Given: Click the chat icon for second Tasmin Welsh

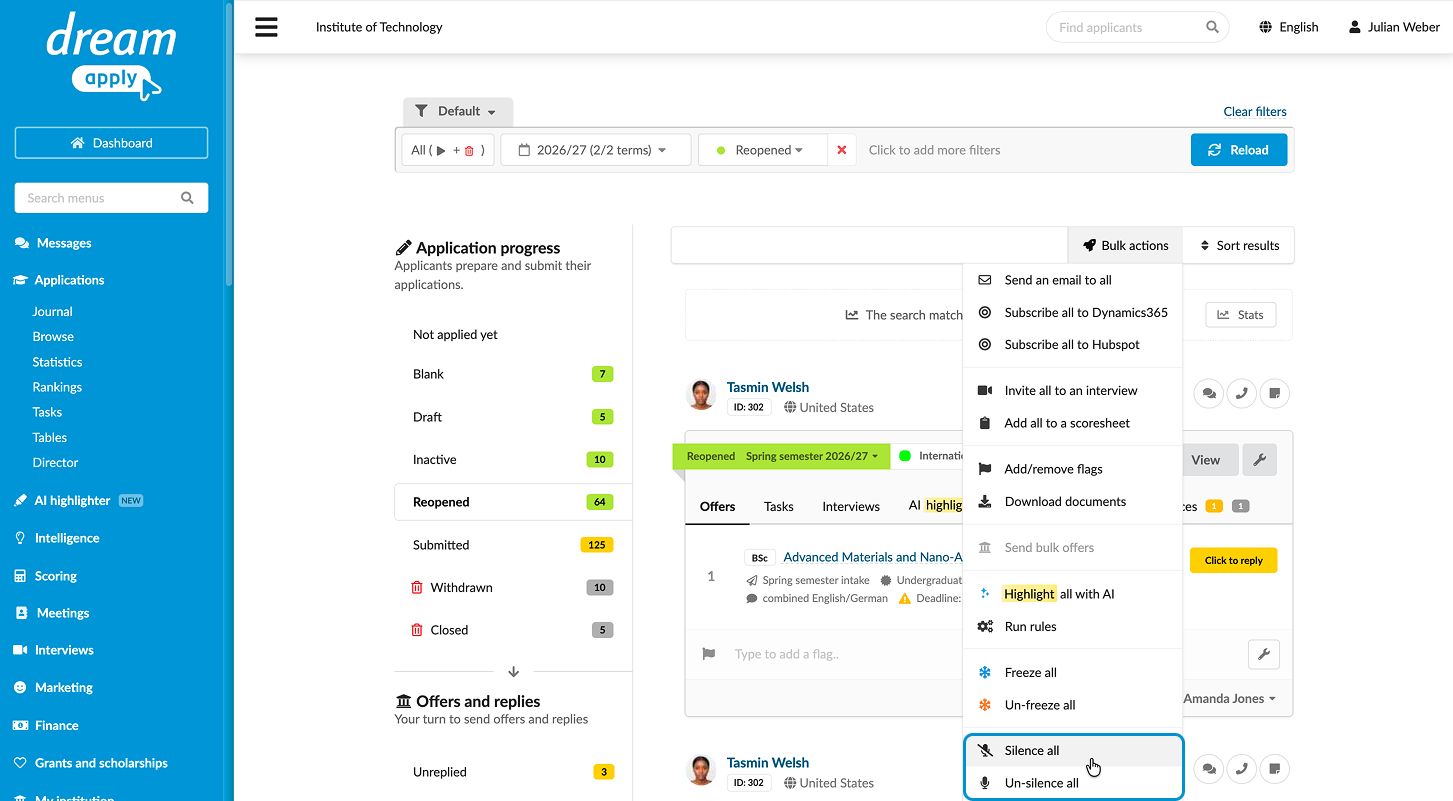Looking at the screenshot, I should (1209, 769).
